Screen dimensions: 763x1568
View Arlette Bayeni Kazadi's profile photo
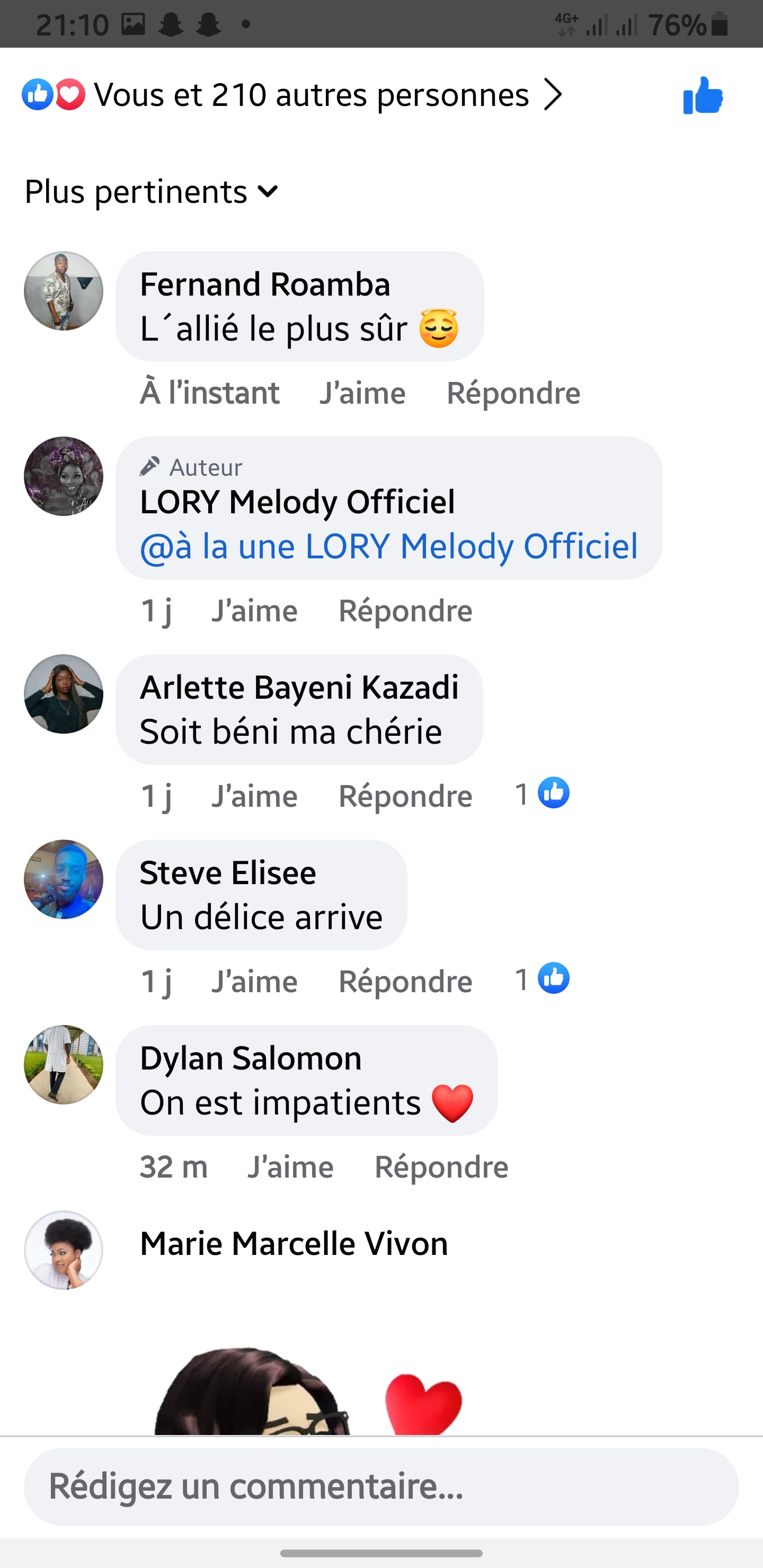coord(64,694)
